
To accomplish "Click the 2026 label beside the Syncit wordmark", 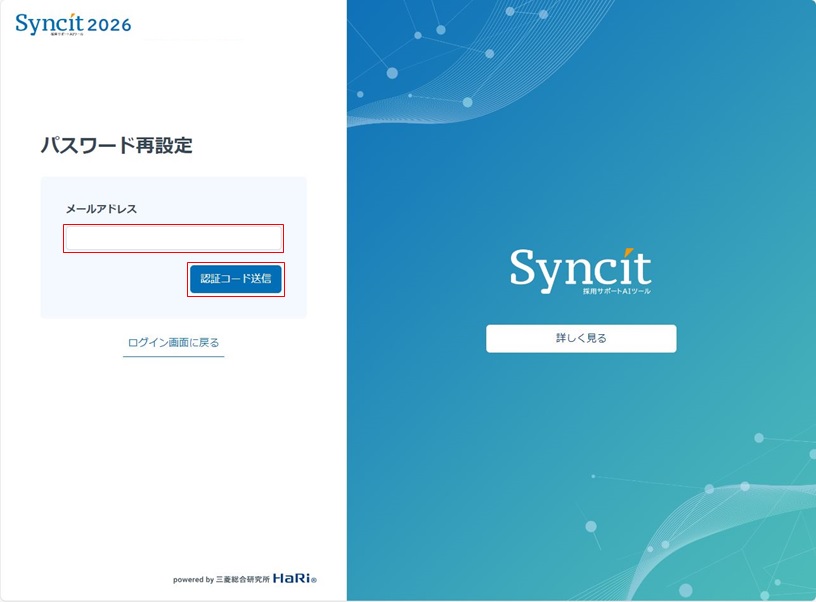I will (110, 22).
